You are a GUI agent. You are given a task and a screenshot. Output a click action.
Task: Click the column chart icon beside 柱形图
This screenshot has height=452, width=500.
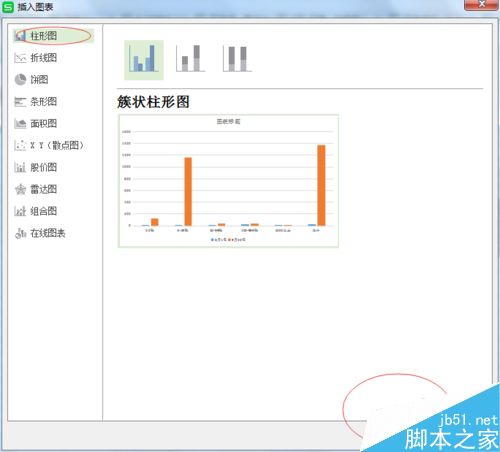click(x=20, y=36)
